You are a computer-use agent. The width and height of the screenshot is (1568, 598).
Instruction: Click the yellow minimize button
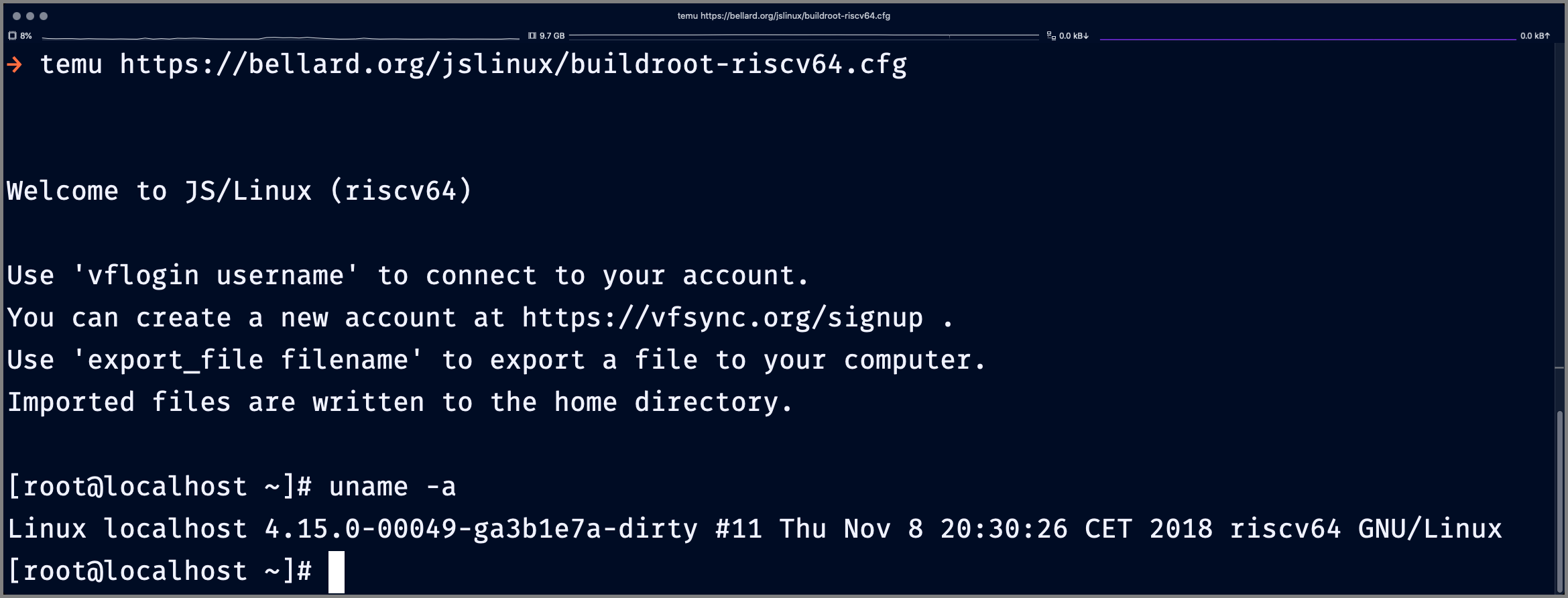tap(31, 15)
